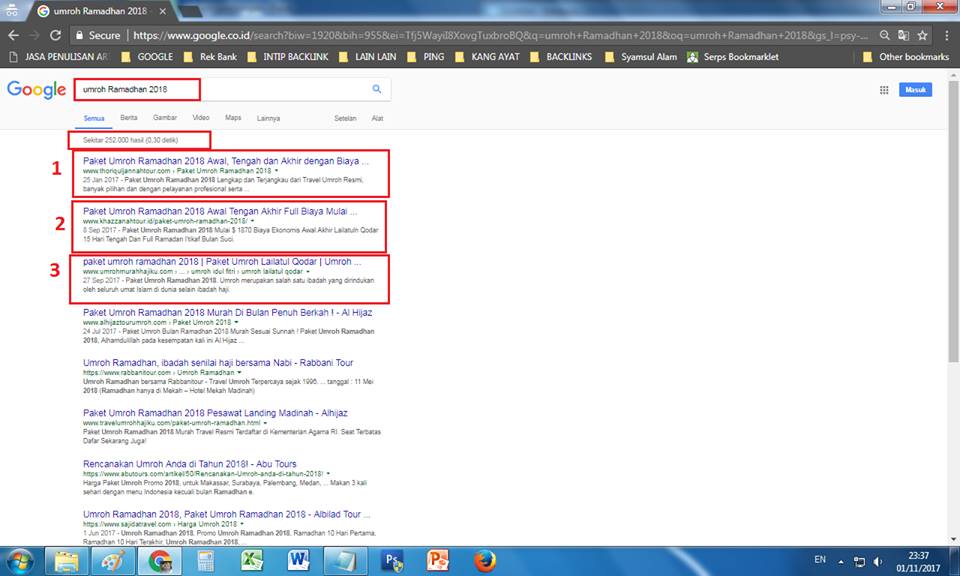
Task: Open PowerPoint from the taskbar
Action: [x=438, y=561]
